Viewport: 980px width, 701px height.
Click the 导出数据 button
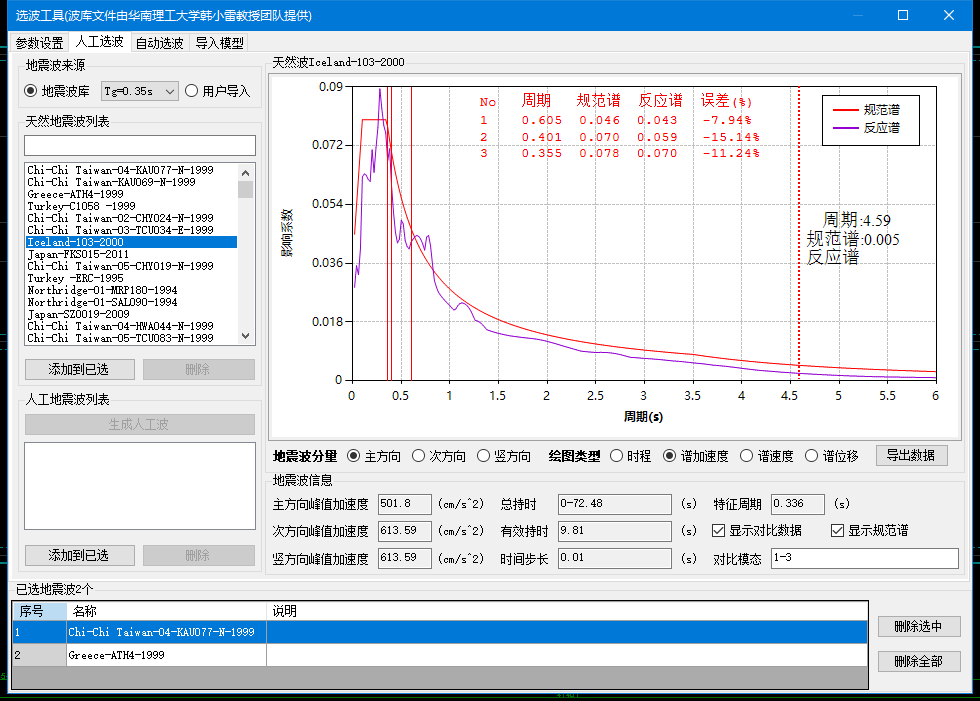(x=911, y=455)
